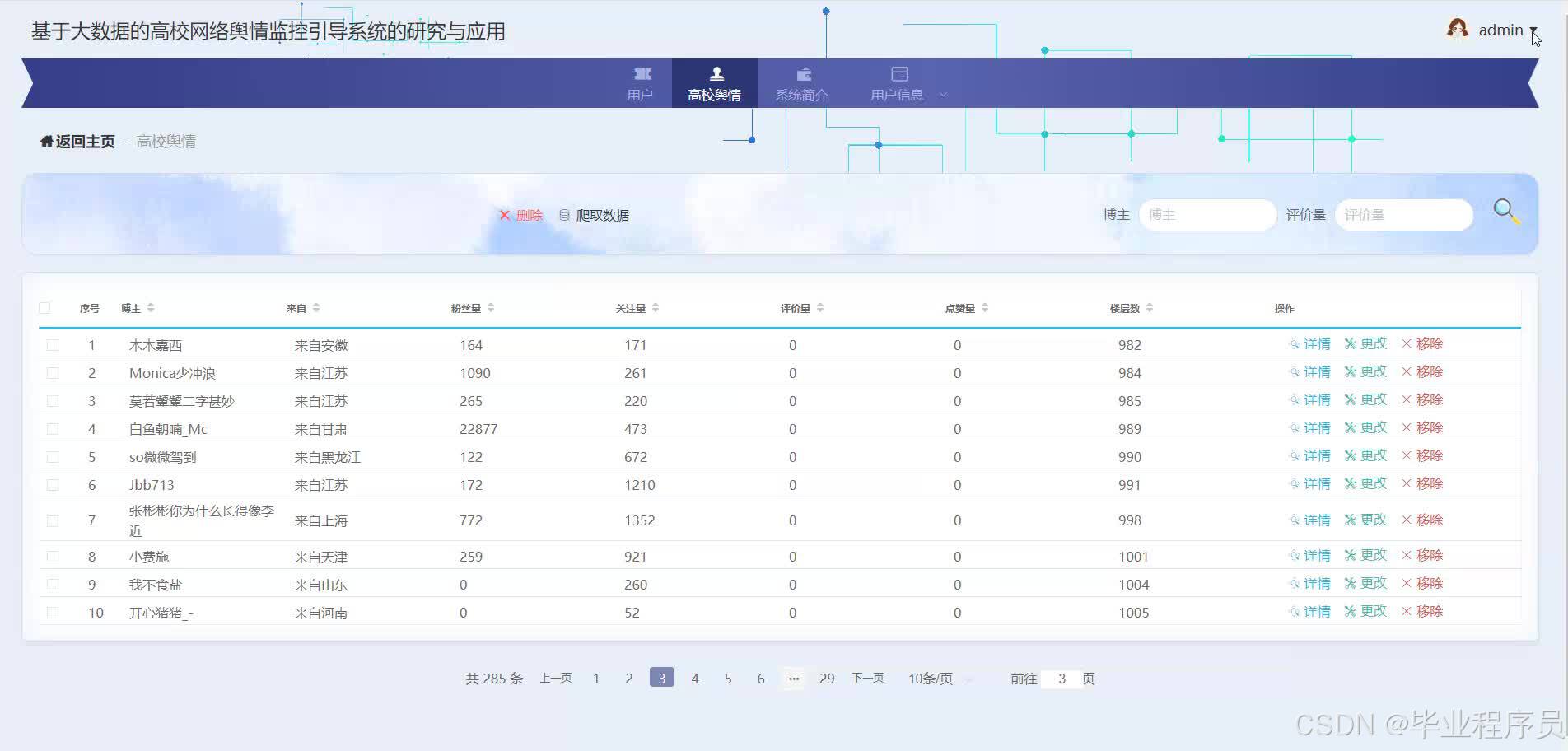Check the select-all checkbox in table header
The height and width of the screenshot is (751, 1568).
[x=44, y=307]
